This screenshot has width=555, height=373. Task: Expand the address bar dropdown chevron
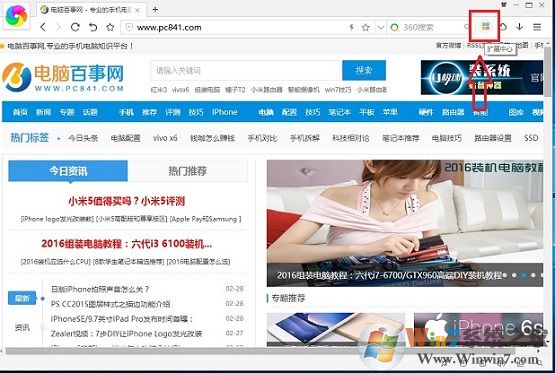tap(381, 27)
